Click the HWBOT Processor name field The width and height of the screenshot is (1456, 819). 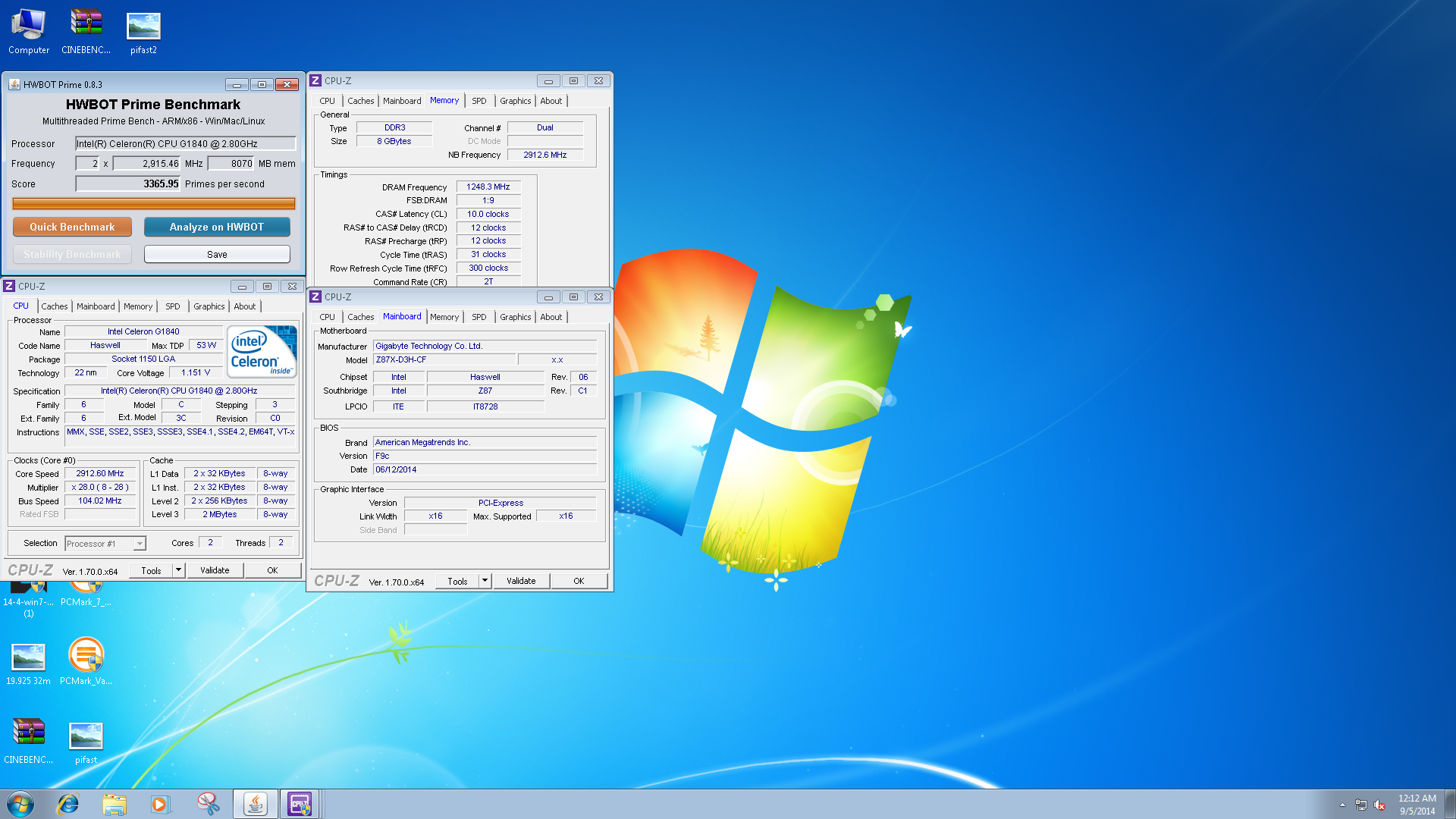click(185, 143)
